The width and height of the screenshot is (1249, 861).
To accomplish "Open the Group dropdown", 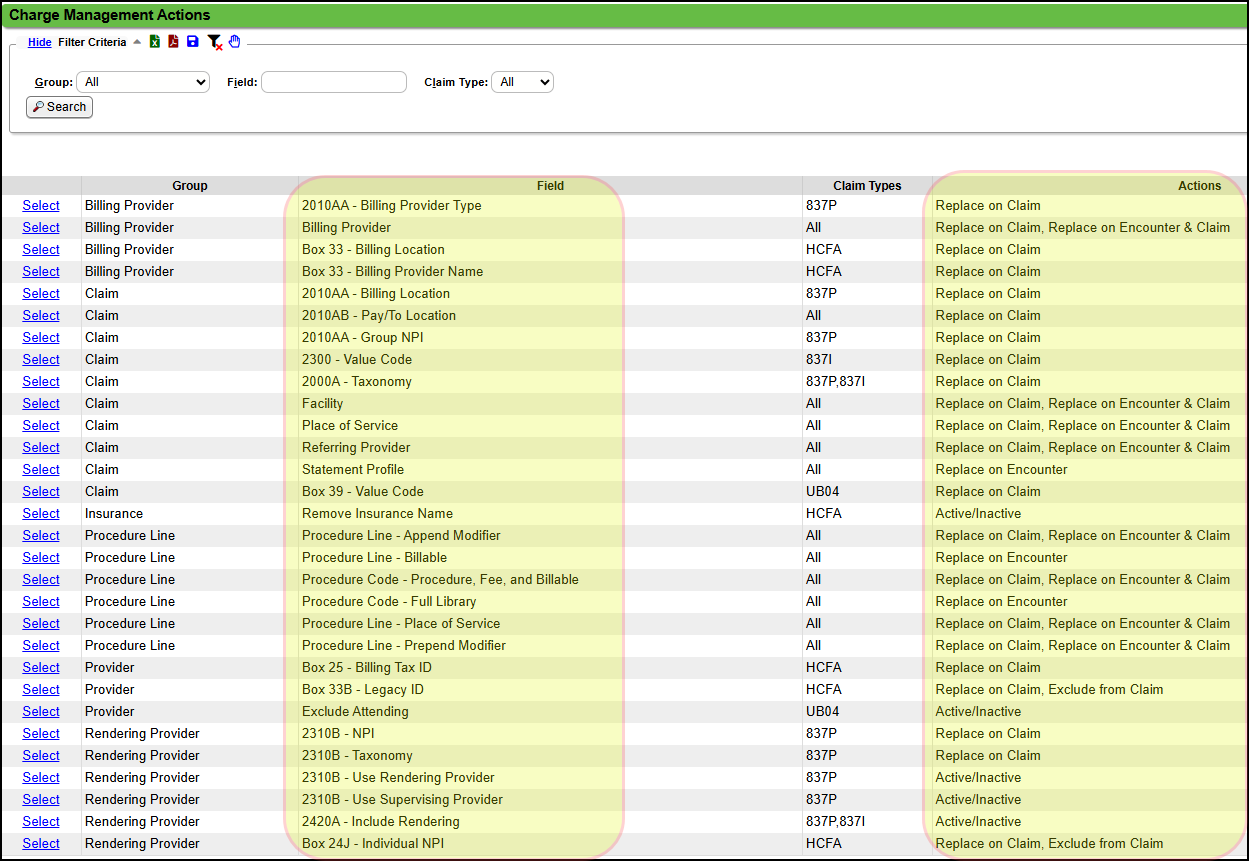I will pyautogui.click(x=143, y=82).
